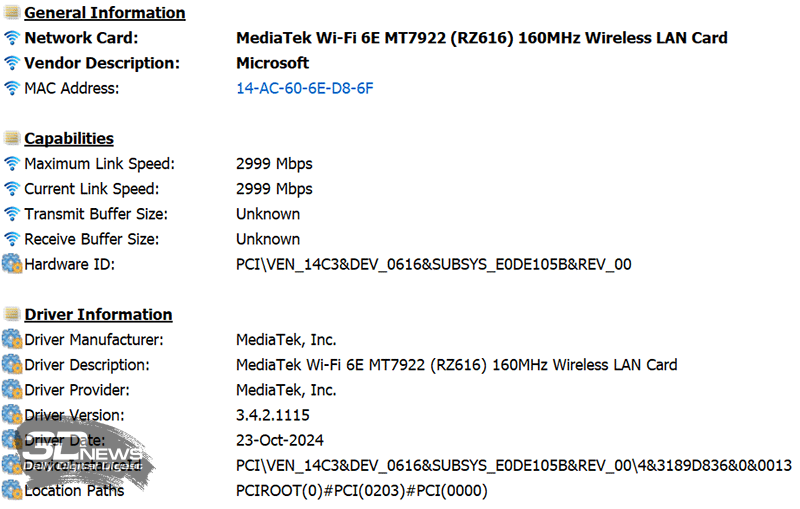This screenshot has height=509, width=800.
Task: Select the Driver Information section heading
Action: click(98, 315)
